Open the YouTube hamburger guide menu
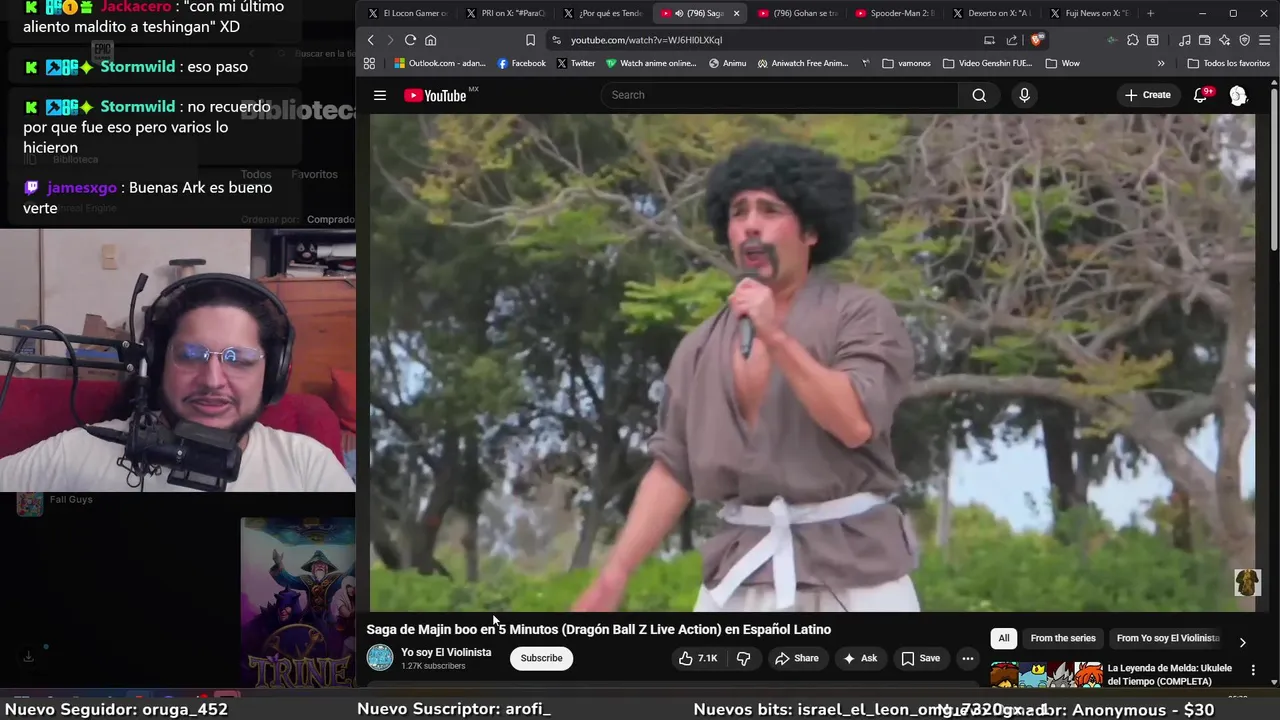The width and height of the screenshot is (1280, 720). coord(380,95)
